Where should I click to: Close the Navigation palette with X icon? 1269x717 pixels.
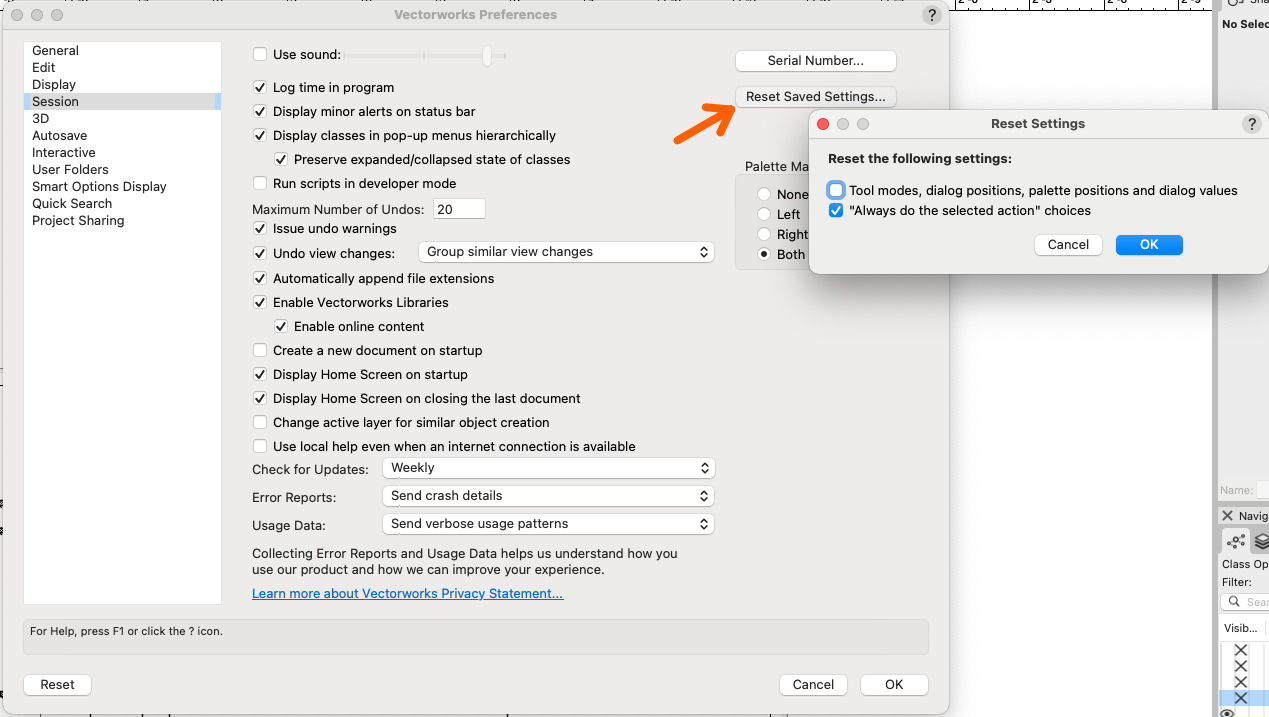1227,516
